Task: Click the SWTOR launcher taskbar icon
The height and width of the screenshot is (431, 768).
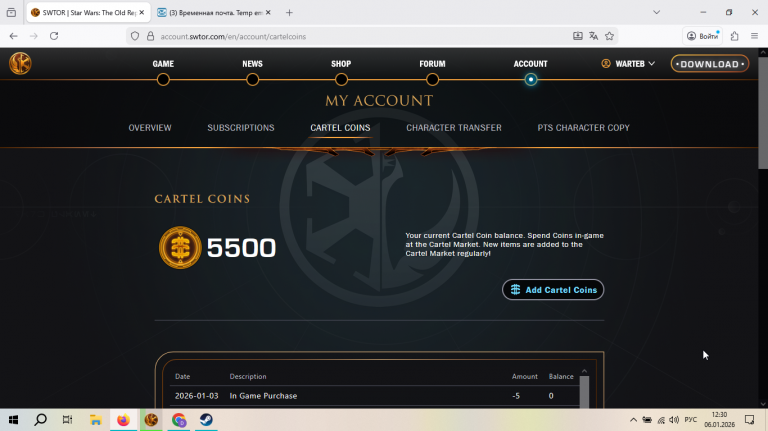Action: tap(151, 420)
